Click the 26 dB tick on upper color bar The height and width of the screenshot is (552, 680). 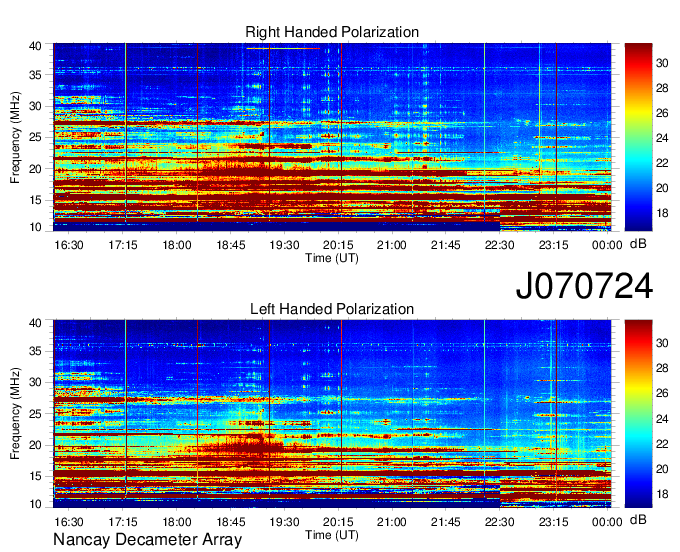[x=662, y=113]
